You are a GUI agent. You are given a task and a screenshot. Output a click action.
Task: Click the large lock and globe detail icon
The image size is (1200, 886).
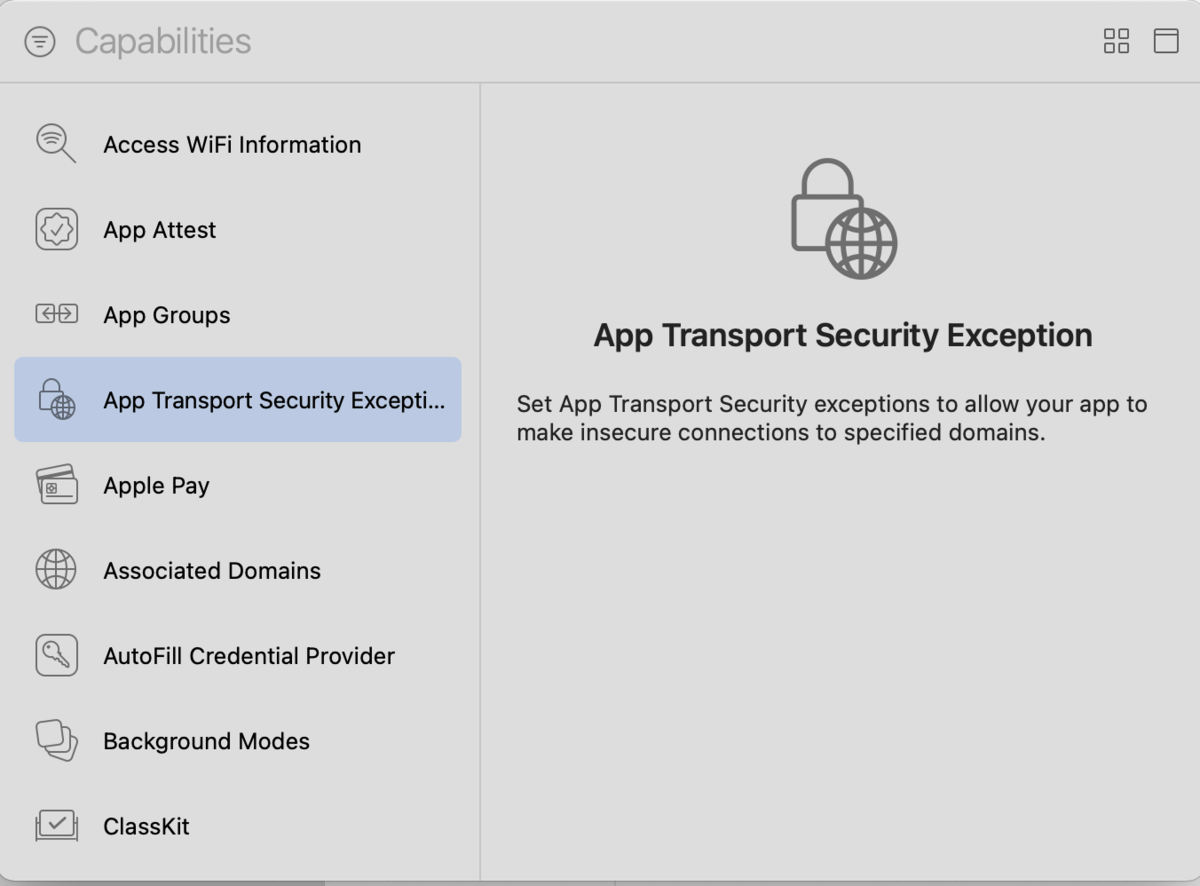(844, 219)
